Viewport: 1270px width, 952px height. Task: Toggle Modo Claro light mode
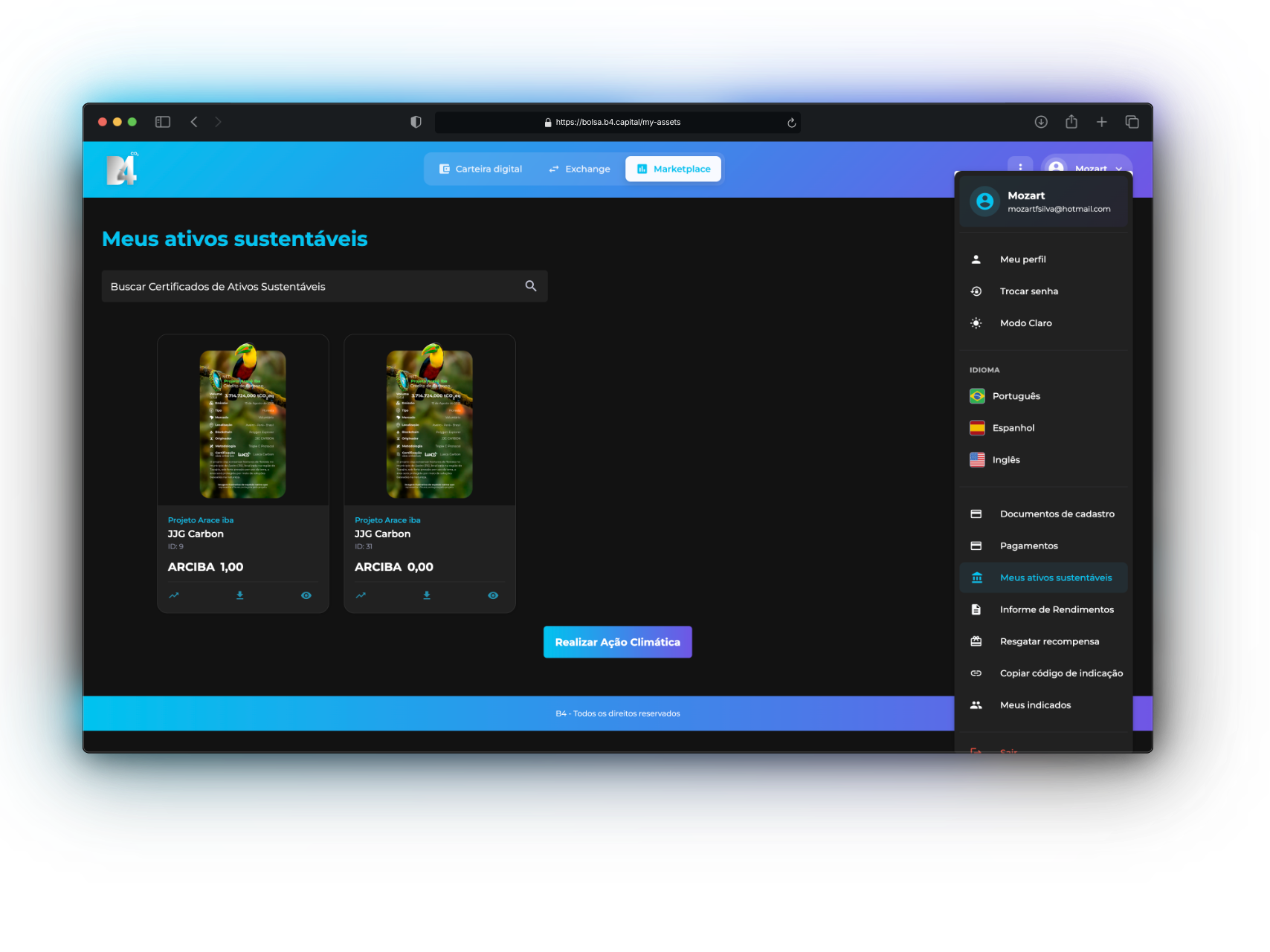click(1025, 323)
